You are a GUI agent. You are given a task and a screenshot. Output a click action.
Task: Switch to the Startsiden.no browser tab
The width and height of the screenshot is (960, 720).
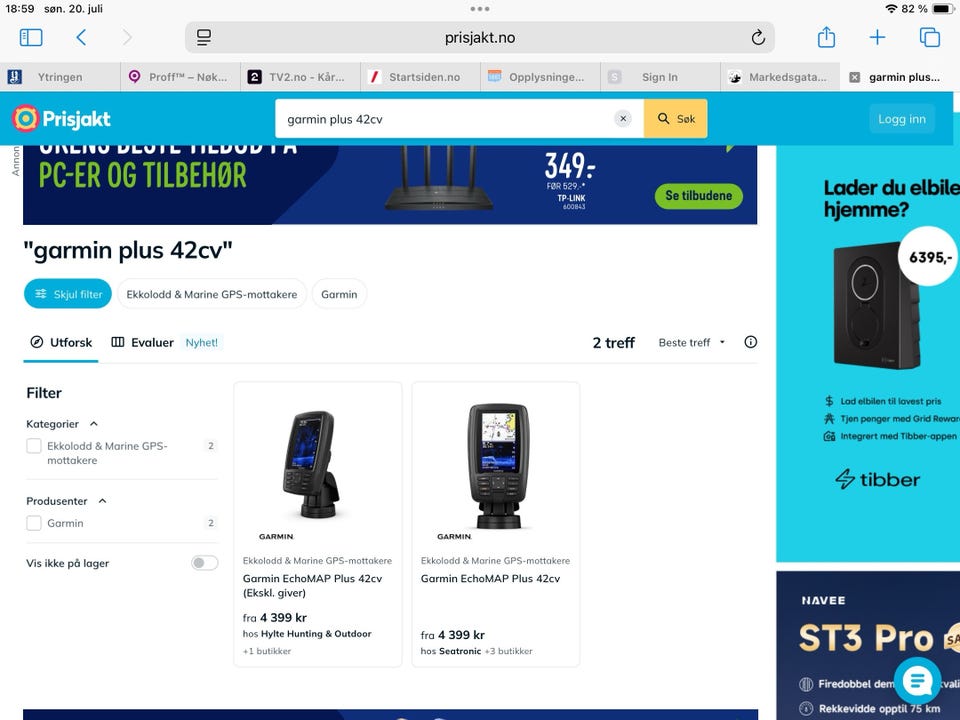point(420,77)
